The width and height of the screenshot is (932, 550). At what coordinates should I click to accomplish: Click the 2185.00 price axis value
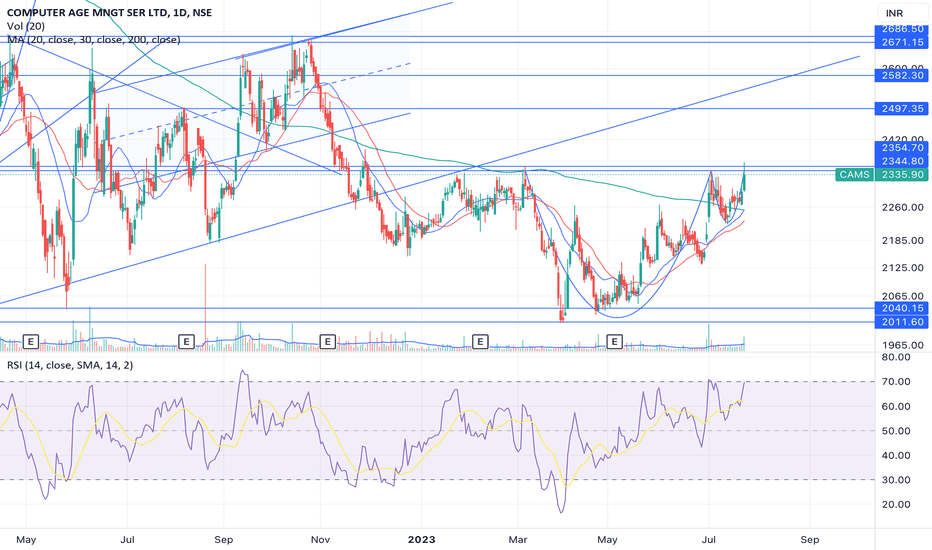click(902, 241)
